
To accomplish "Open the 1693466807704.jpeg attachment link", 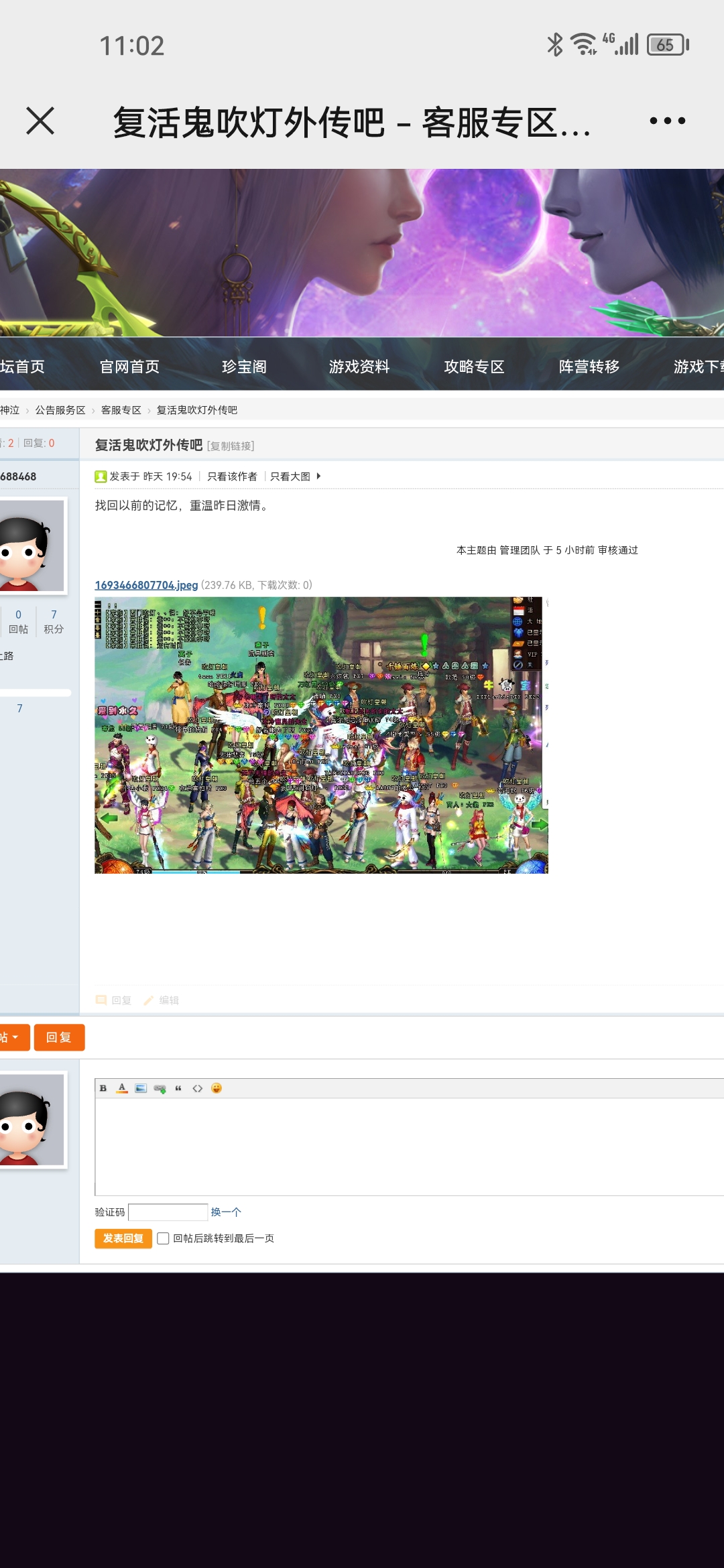I will coord(146,585).
